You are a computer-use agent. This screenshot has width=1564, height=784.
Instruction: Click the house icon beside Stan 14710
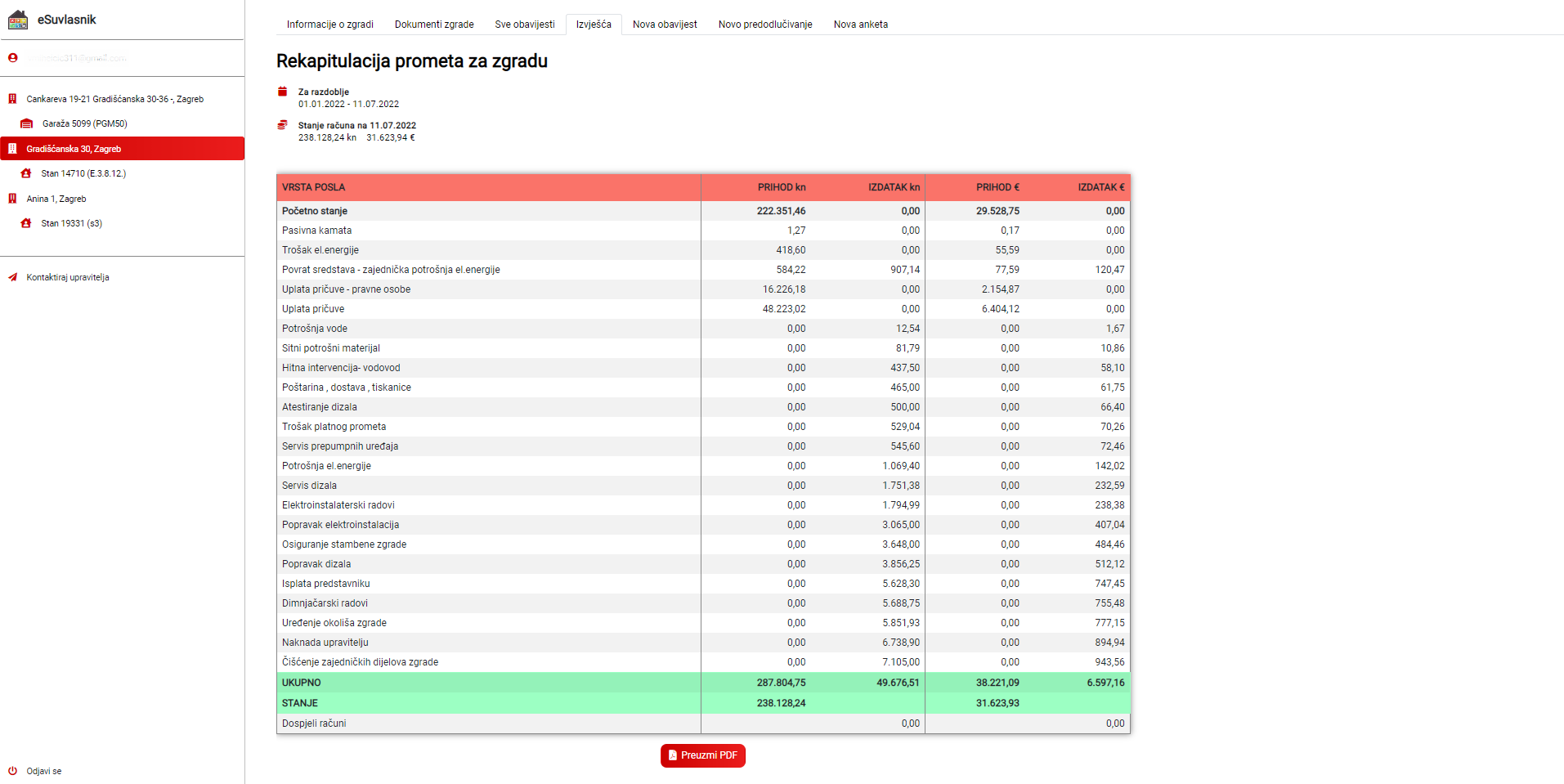[26, 173]
